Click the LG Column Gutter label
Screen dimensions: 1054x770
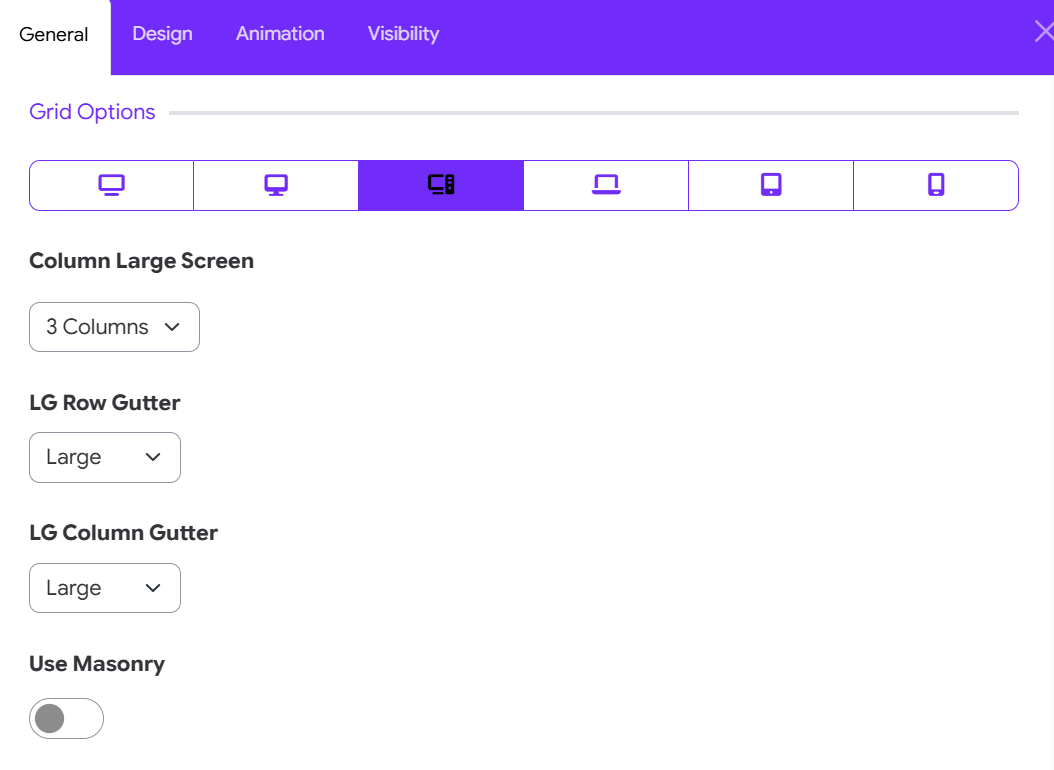(124, 533)
